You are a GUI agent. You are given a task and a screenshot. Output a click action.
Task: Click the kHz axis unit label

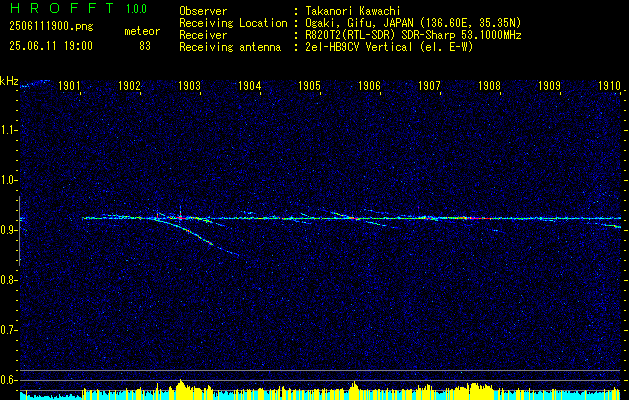[x=9, y=81]
